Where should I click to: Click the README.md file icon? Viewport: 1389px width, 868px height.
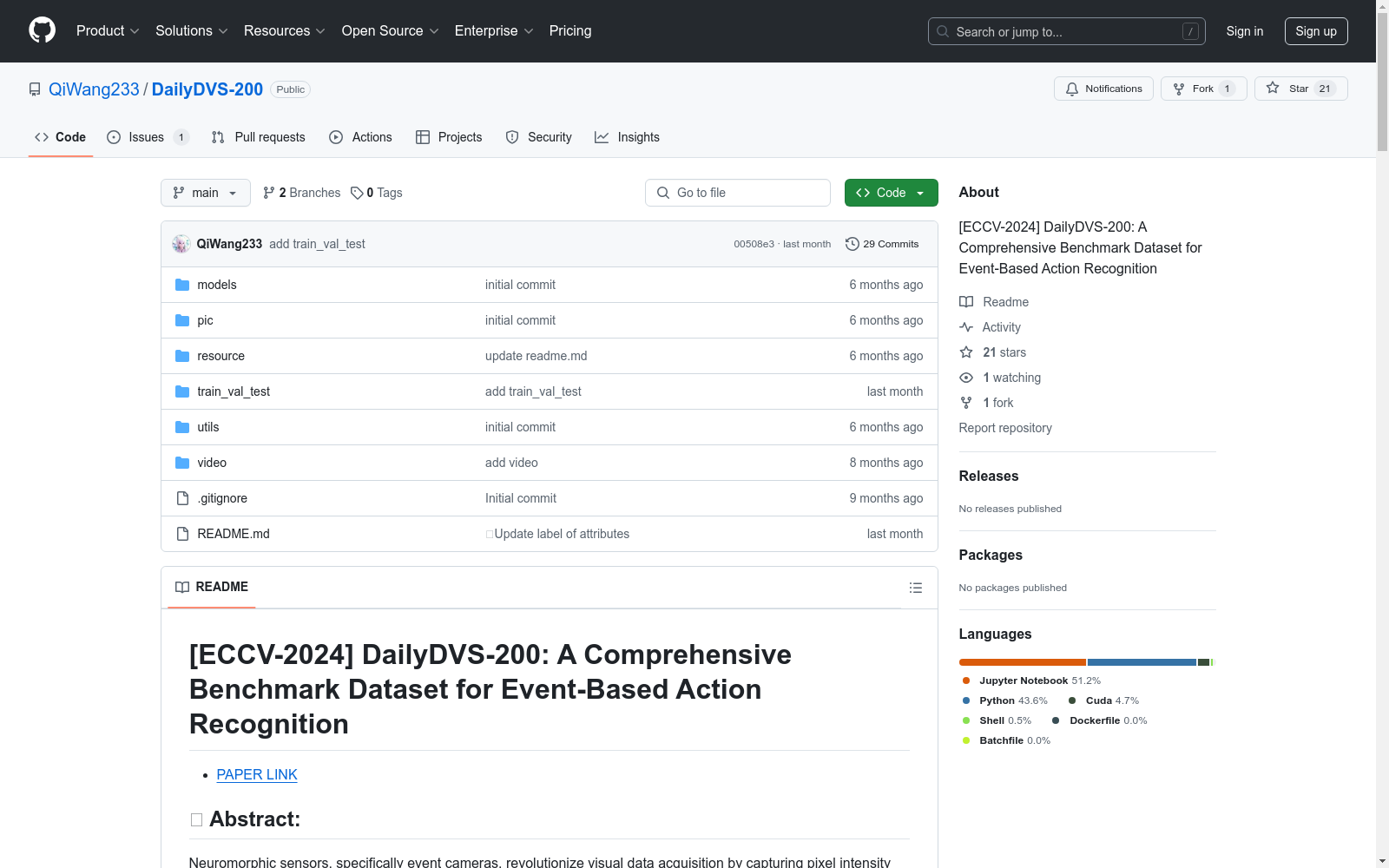click(182, 534)
